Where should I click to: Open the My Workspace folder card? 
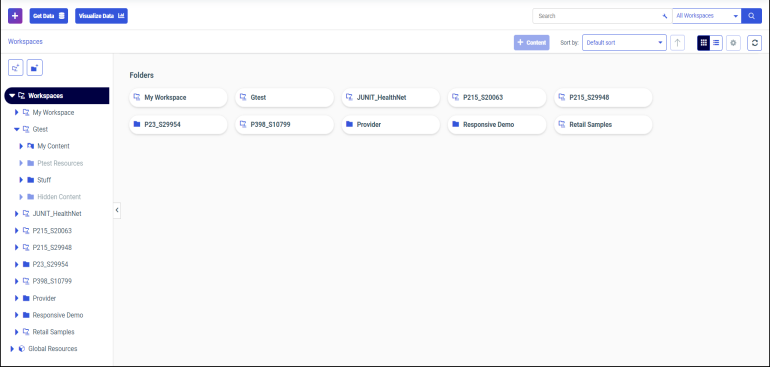[x=178, y=97]
